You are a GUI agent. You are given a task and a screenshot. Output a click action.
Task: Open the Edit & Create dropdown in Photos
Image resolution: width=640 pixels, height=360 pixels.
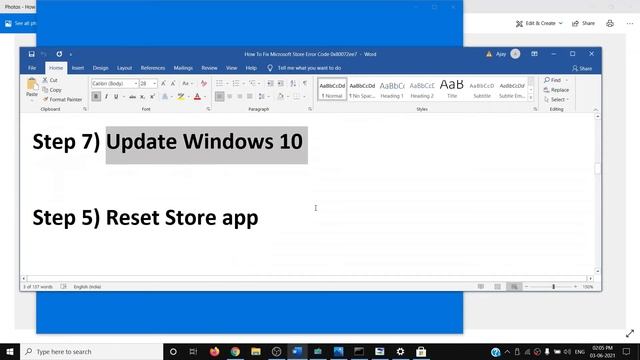pos(539,23)
